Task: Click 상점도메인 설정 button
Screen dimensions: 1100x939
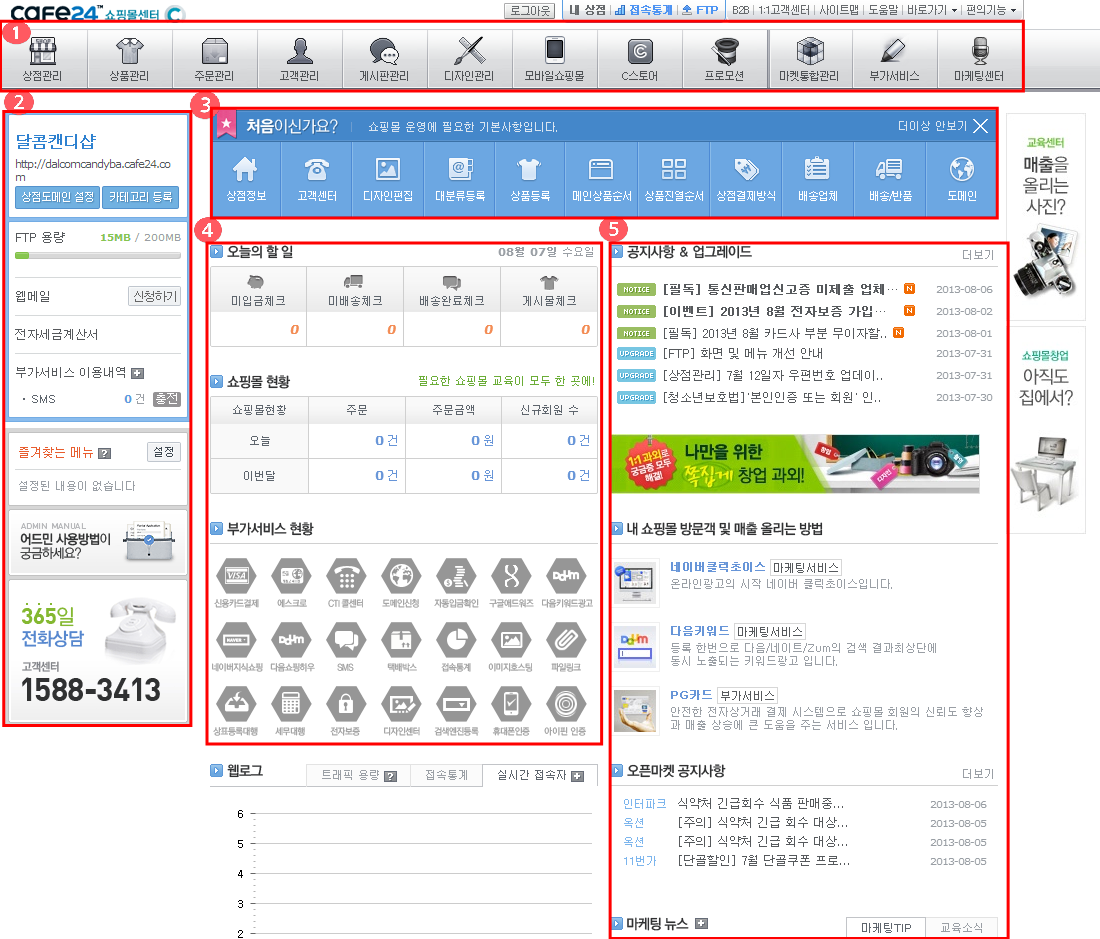Action: point(58,197)
